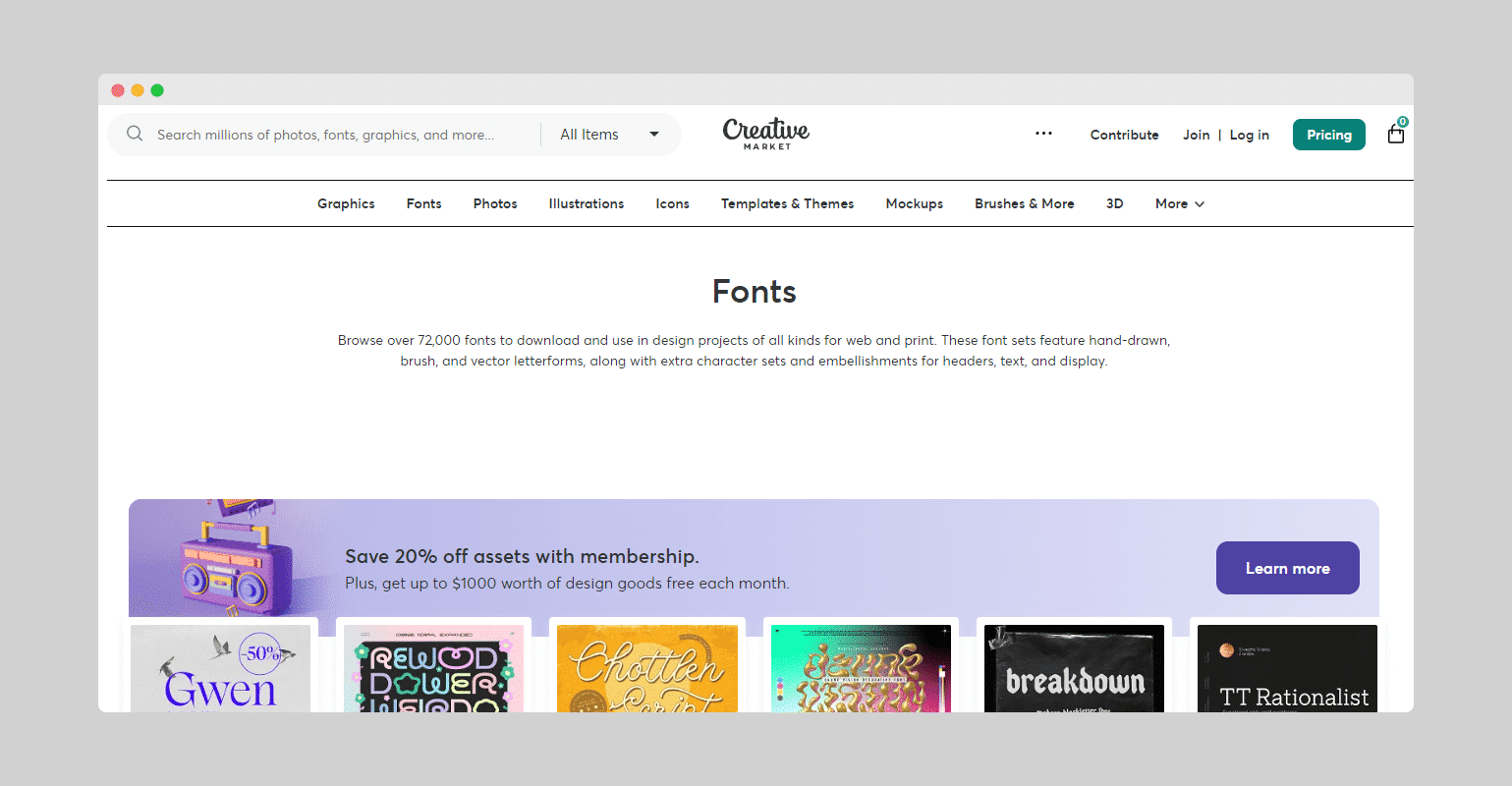Click the red close window dot
The width and height of the screenshot is (1512, 786).
pyautogui.click(x=118, y=90)
